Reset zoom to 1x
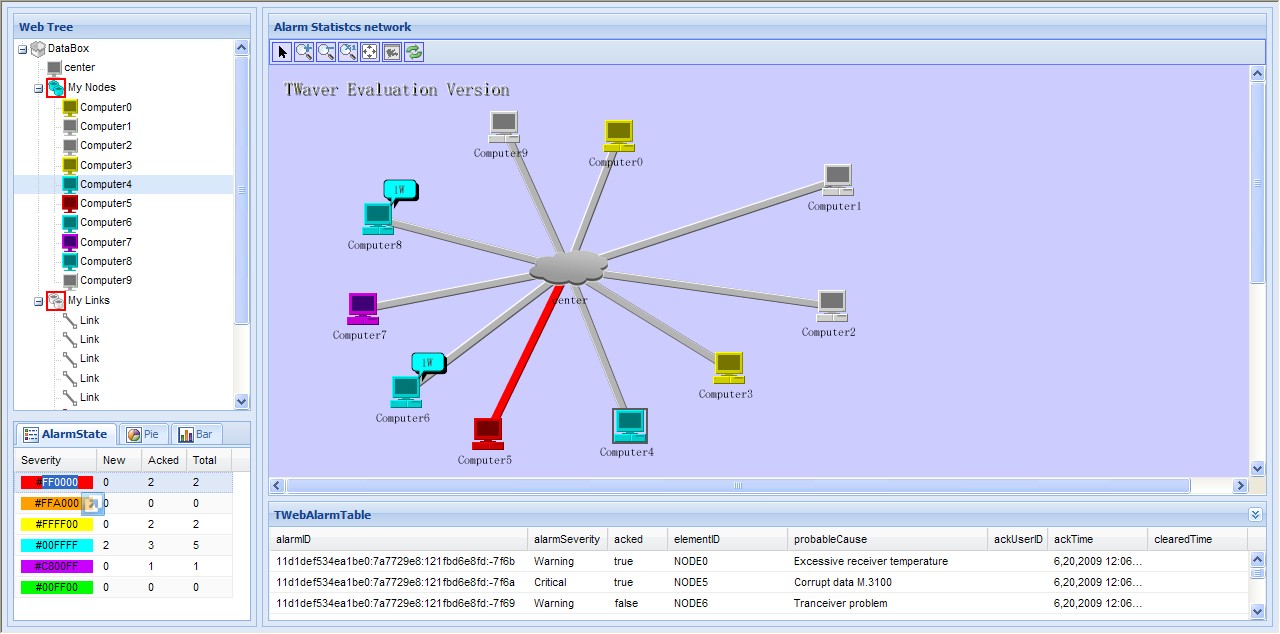The width and height of the screenshot is (1280, 634). tap(348, 52)
